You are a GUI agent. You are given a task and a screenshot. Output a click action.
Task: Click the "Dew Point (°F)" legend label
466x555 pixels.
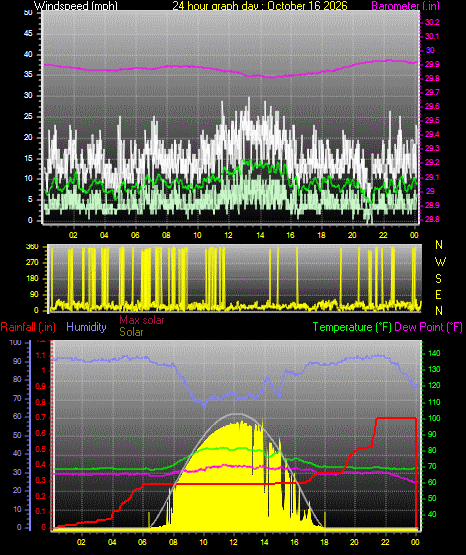pos(428,327)
